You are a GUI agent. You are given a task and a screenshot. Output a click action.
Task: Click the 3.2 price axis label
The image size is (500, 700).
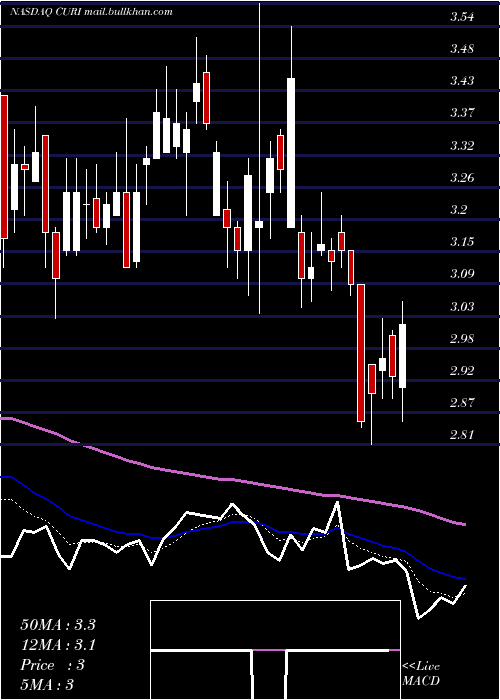coord(459,209)
